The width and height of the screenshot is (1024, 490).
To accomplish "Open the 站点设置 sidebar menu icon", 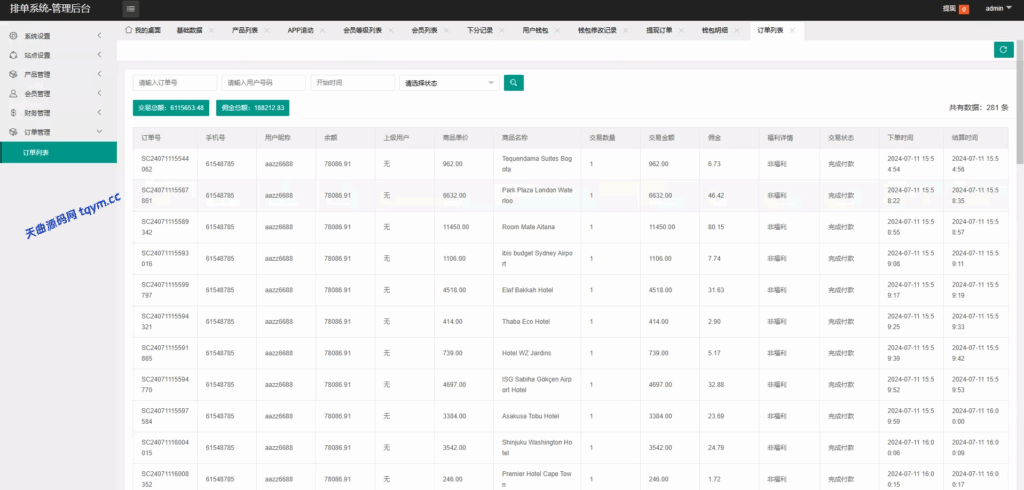I will tap(13, 55).
